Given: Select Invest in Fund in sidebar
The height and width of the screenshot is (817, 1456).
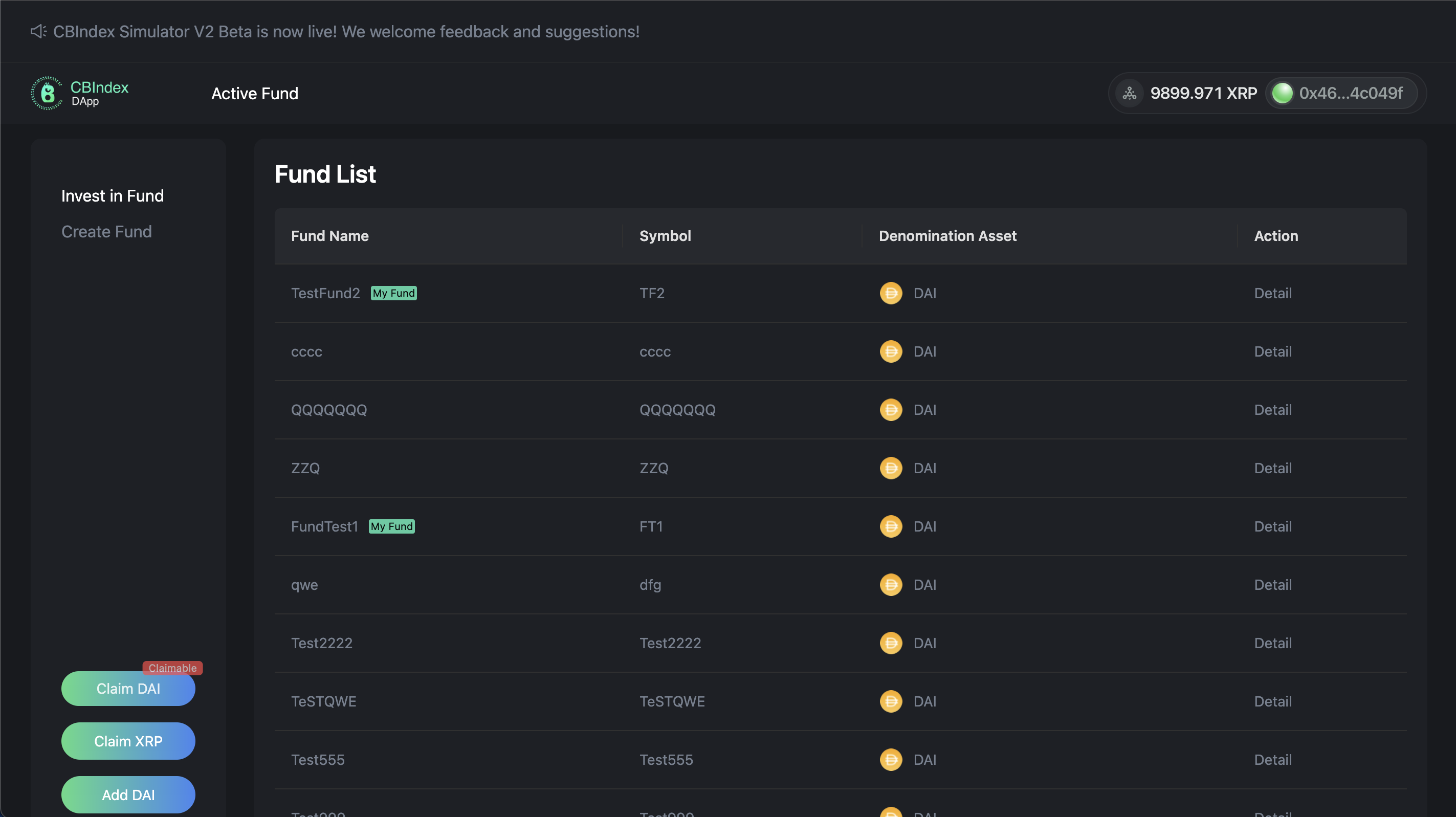Looking at the screenshot, I should click(x=113, y=195).
